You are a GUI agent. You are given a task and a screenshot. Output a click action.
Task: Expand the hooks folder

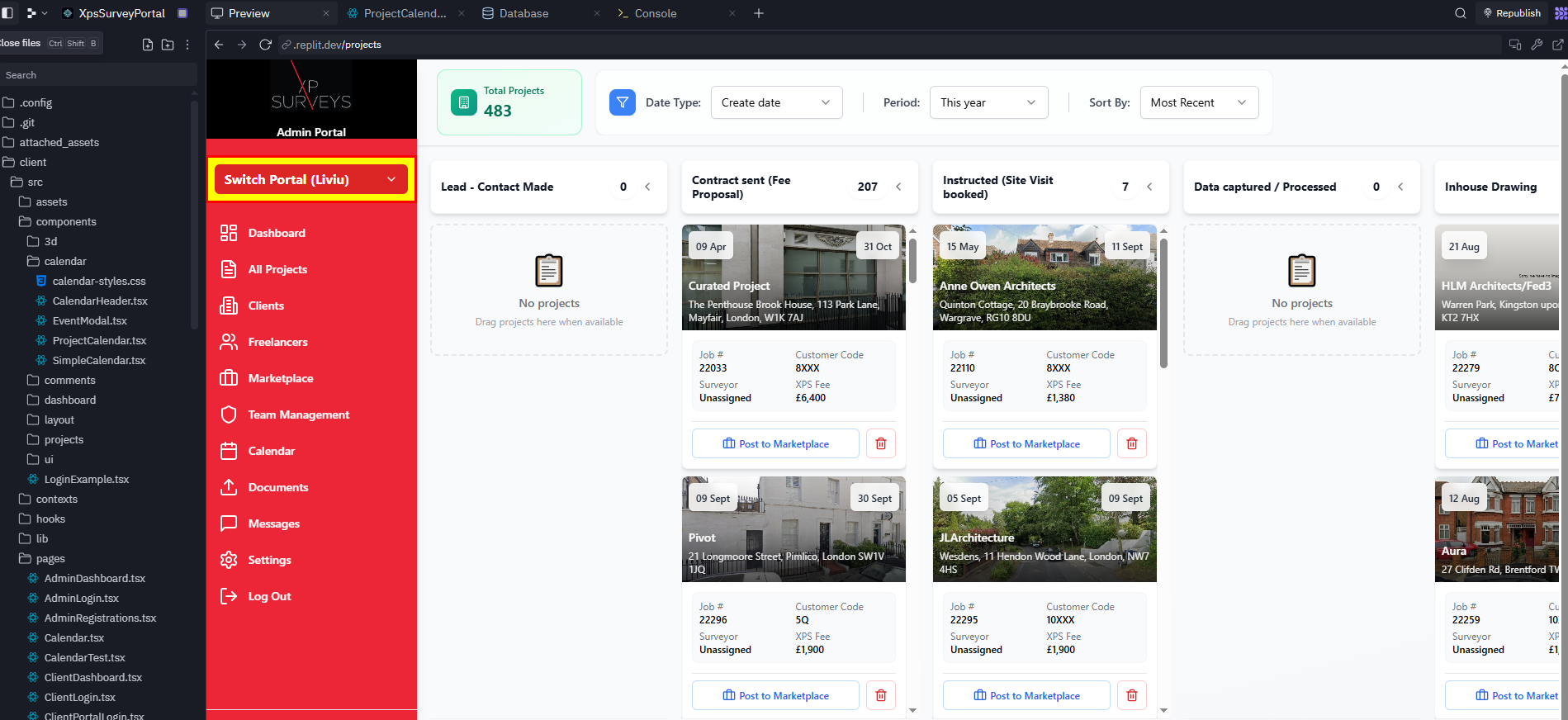click(50, 519)
